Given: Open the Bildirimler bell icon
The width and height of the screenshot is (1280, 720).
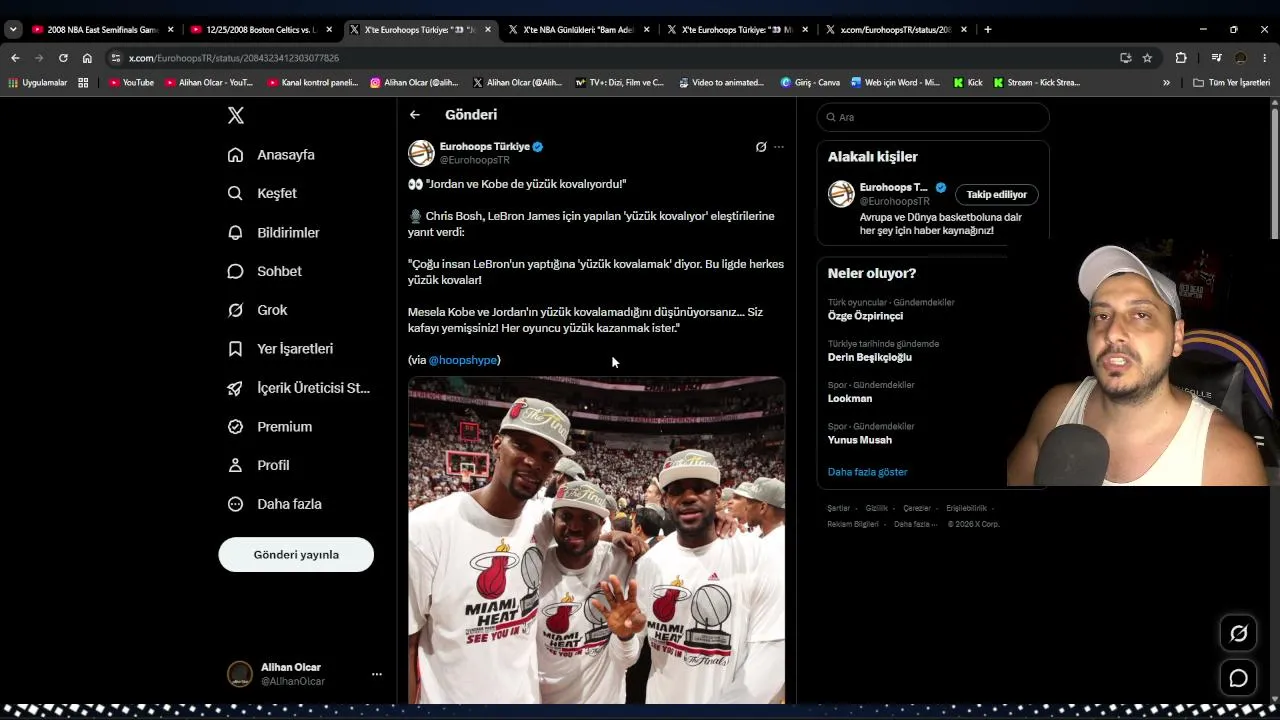Looking at the screenshot, I should [235, 232].
